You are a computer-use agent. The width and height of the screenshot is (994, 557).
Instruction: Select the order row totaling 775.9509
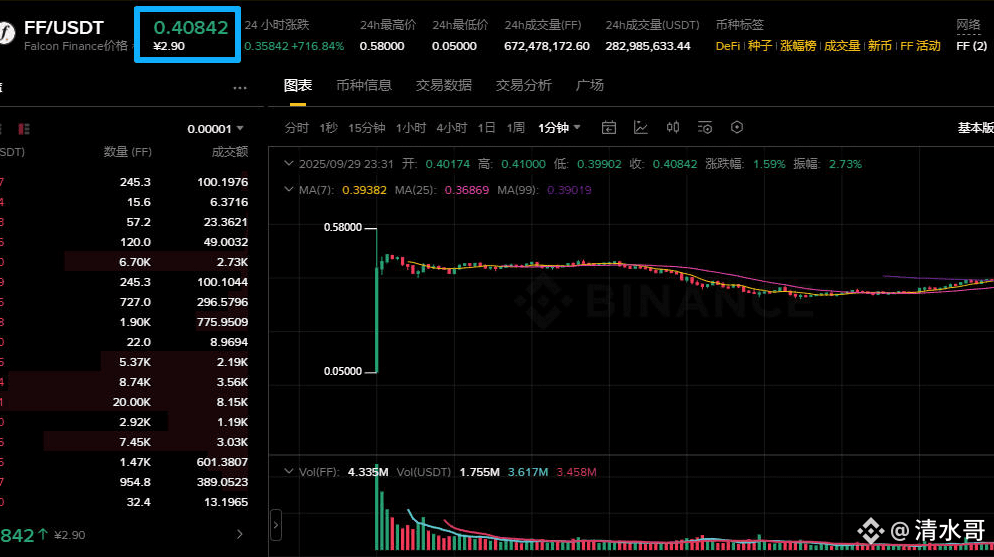pos(124,322)
